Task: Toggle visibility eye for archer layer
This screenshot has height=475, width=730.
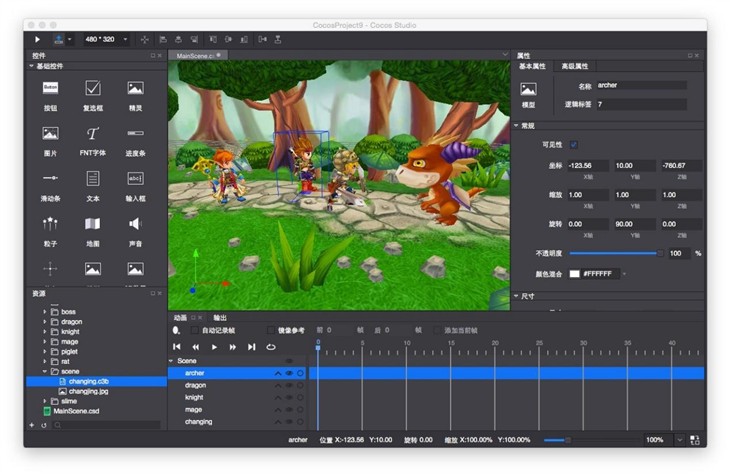Action: (x=289, y=373)
